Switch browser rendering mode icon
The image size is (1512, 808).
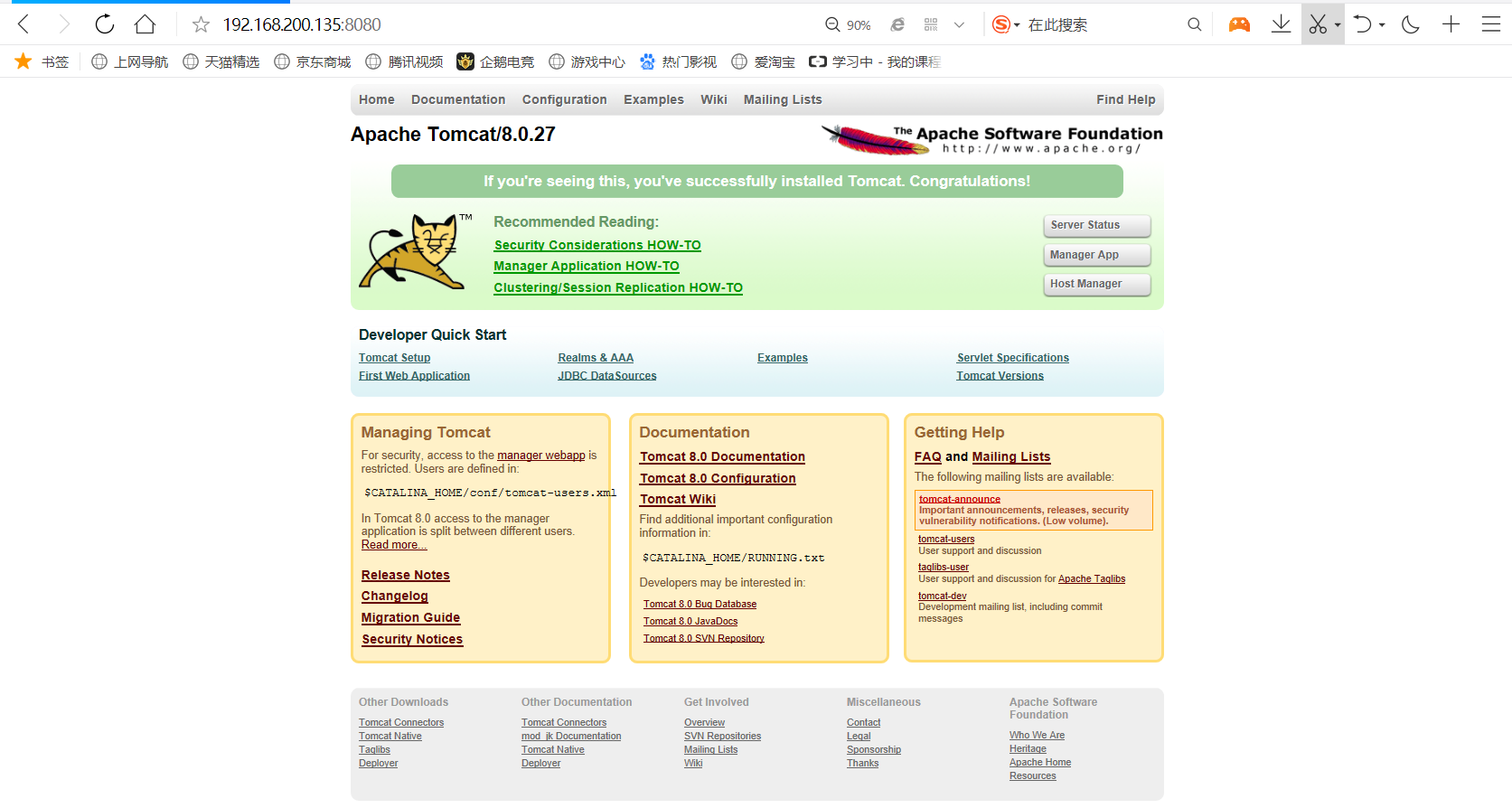pyautogui.click(x=897, y=24)
